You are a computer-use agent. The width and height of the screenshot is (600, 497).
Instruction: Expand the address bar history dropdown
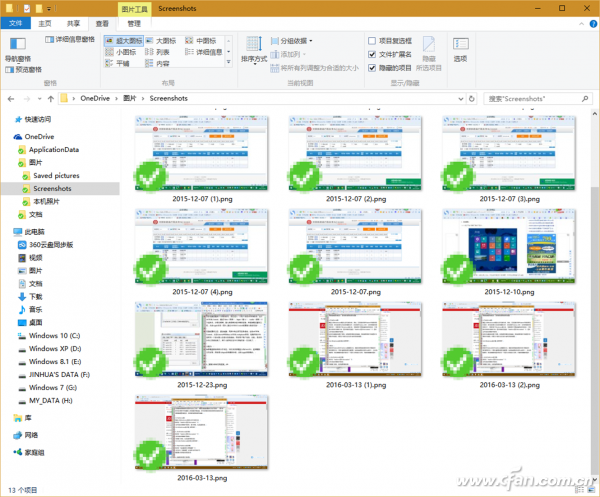tap(461, 99)
